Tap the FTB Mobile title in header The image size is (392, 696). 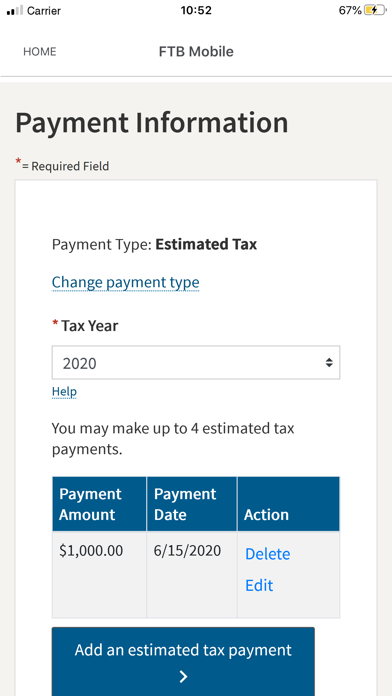196,52
